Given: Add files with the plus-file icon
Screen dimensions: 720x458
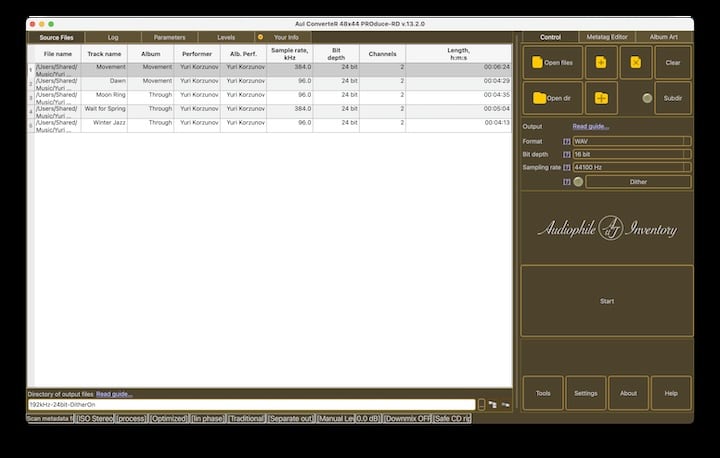Looking at the screenshot, I should pos(601,62).
